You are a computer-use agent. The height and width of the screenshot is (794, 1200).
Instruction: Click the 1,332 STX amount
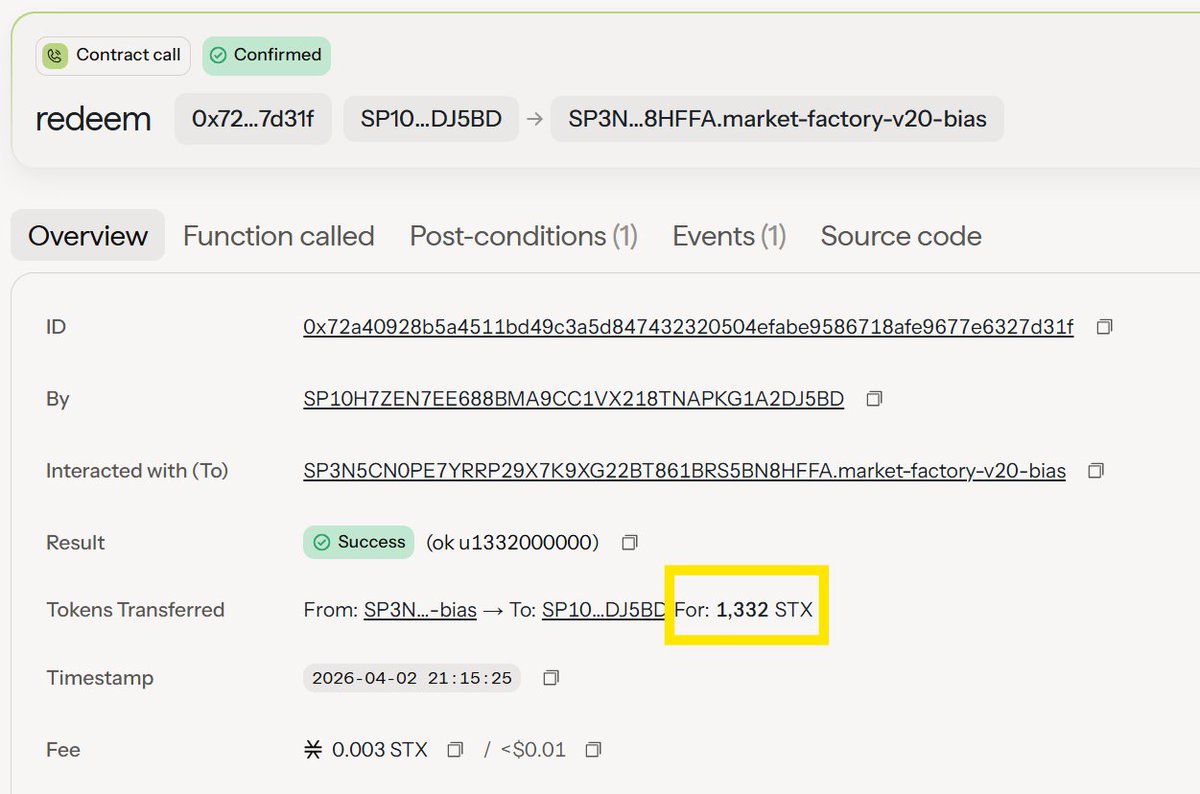(x=764, y=610)
